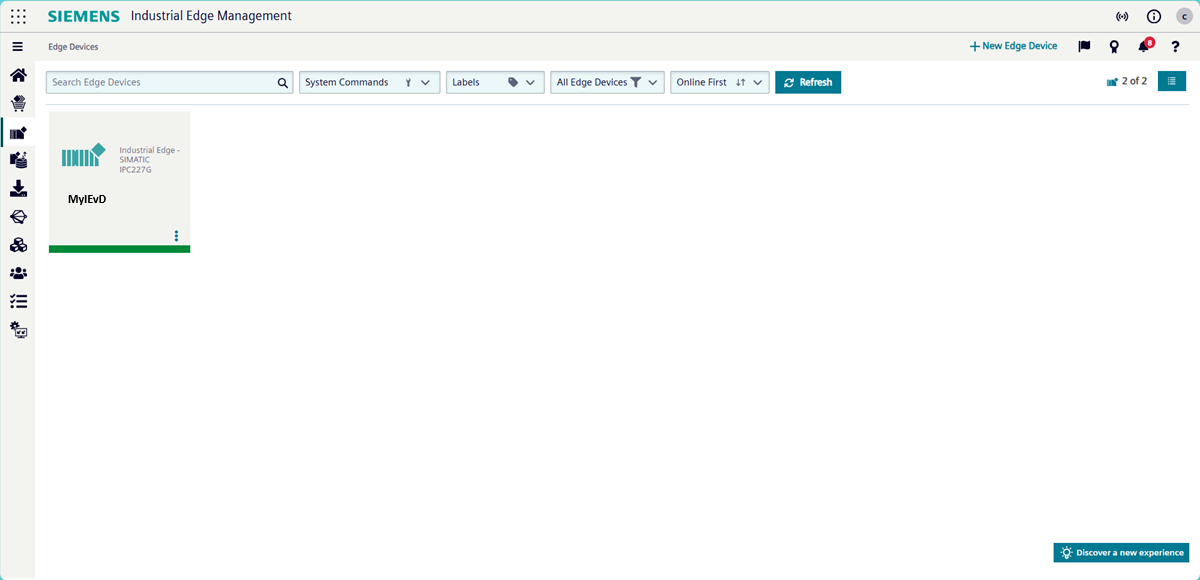
Task: Switch the device list view mode
Action: [1171, 81]
